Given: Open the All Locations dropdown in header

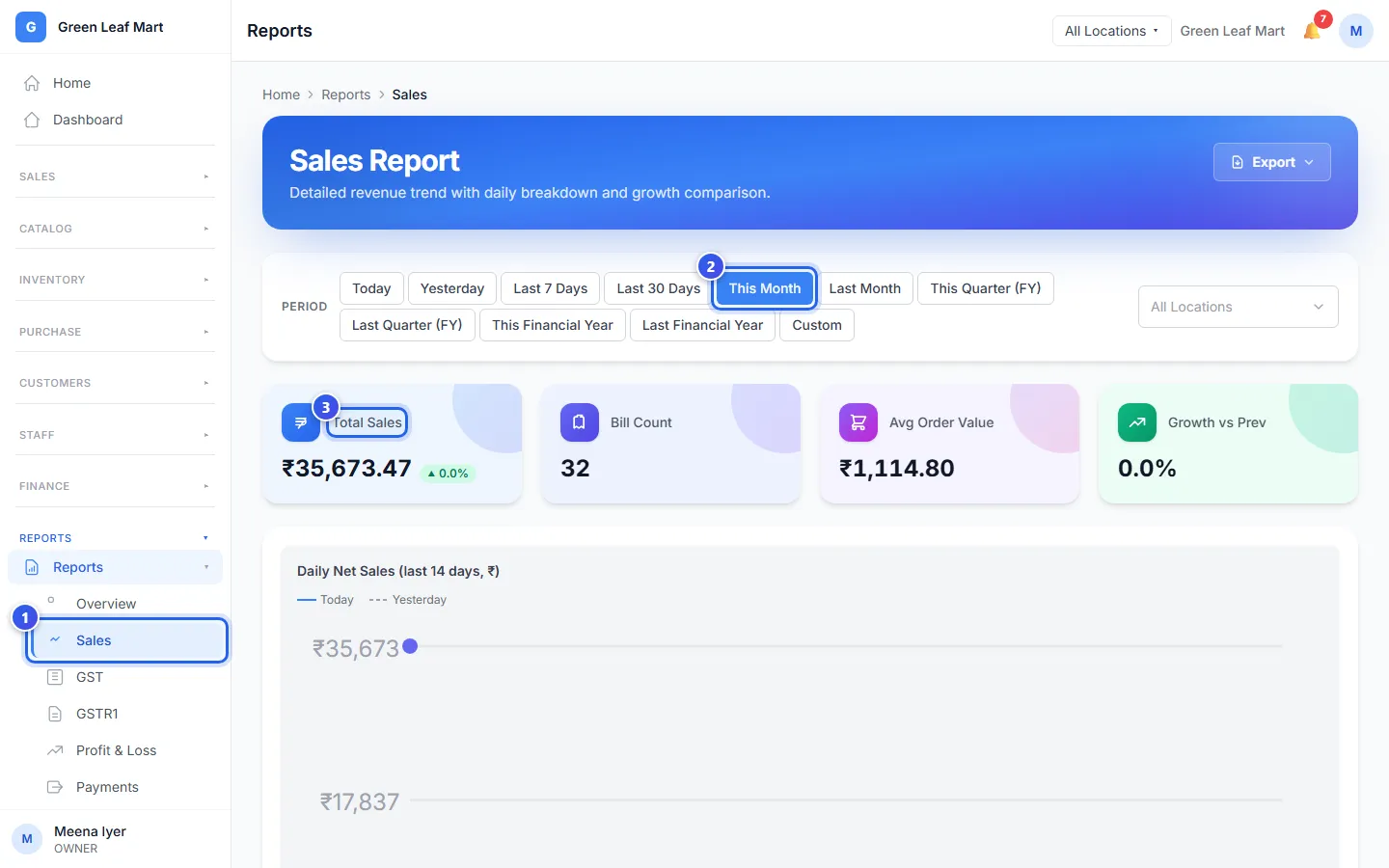Looking at the screenshot, I should [1111, 31].
